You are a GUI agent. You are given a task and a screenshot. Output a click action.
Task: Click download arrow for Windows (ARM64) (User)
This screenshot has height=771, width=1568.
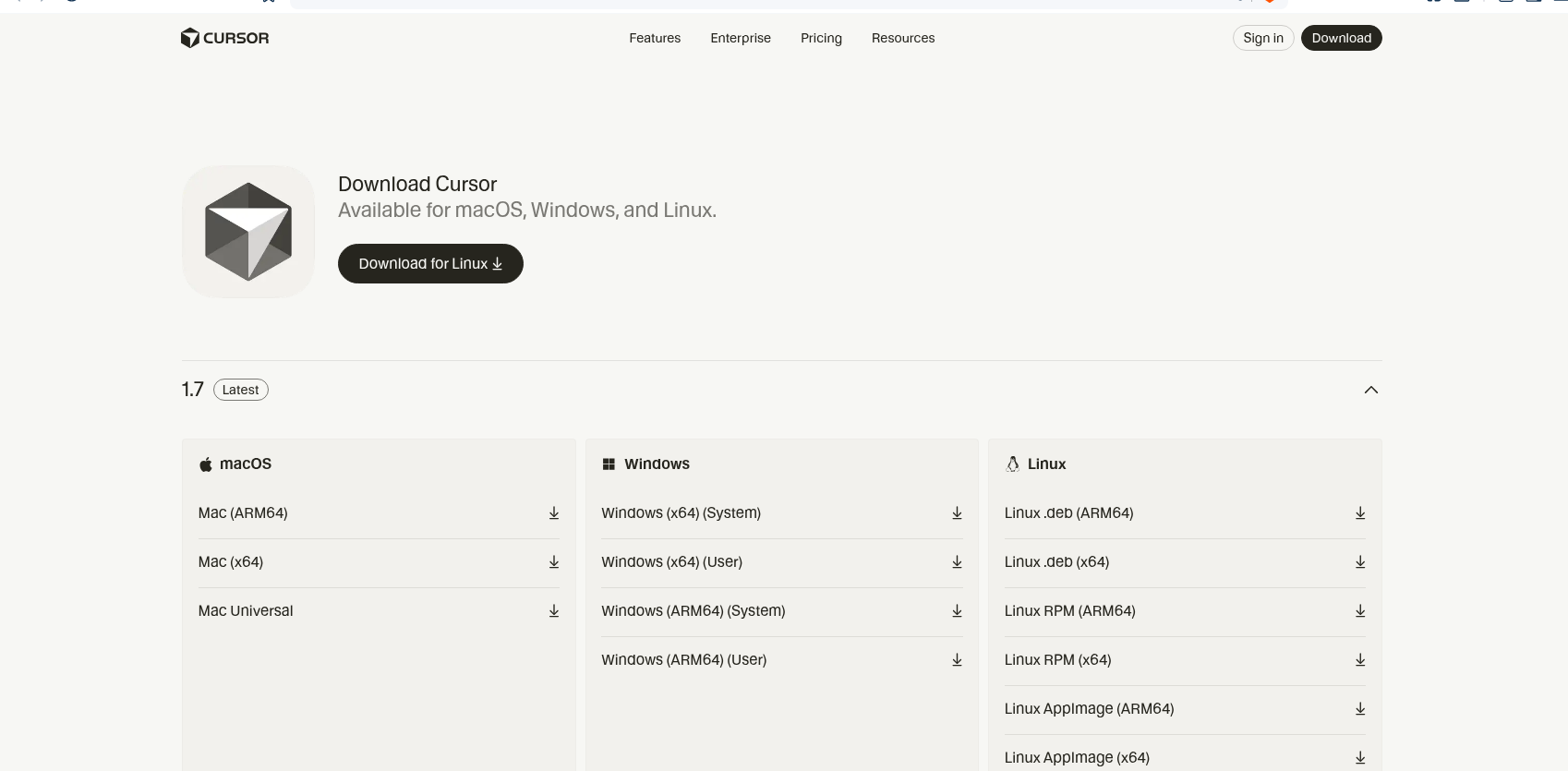click(x=957, y=660)
